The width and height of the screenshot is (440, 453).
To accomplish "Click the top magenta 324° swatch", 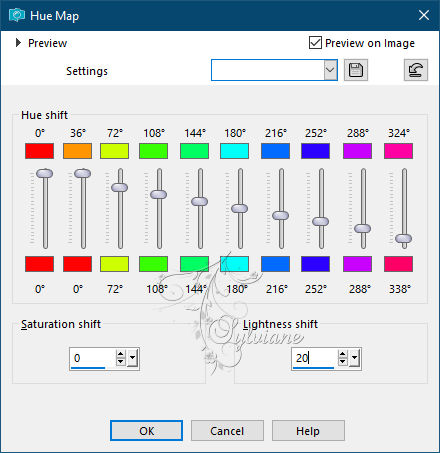I will (398, 151).
